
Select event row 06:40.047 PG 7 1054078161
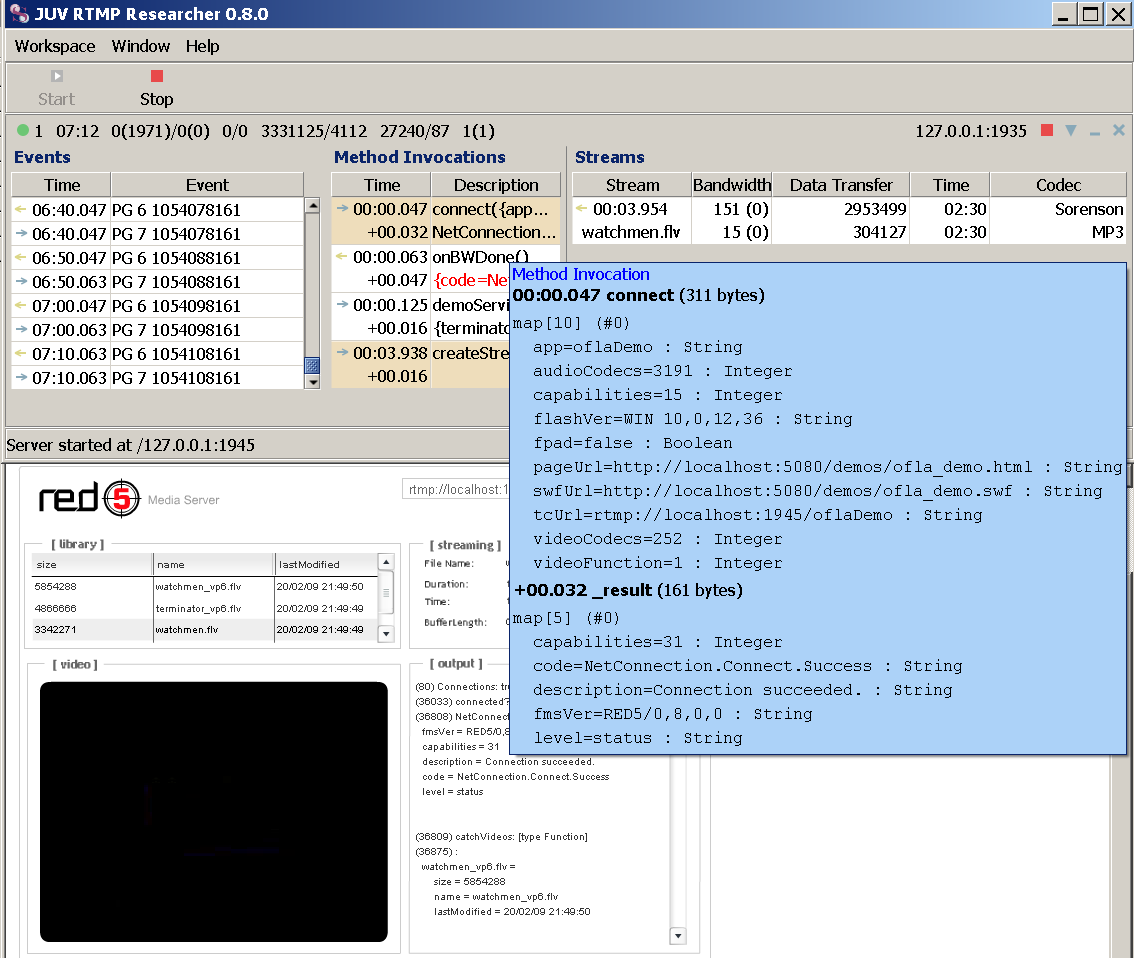158,234
